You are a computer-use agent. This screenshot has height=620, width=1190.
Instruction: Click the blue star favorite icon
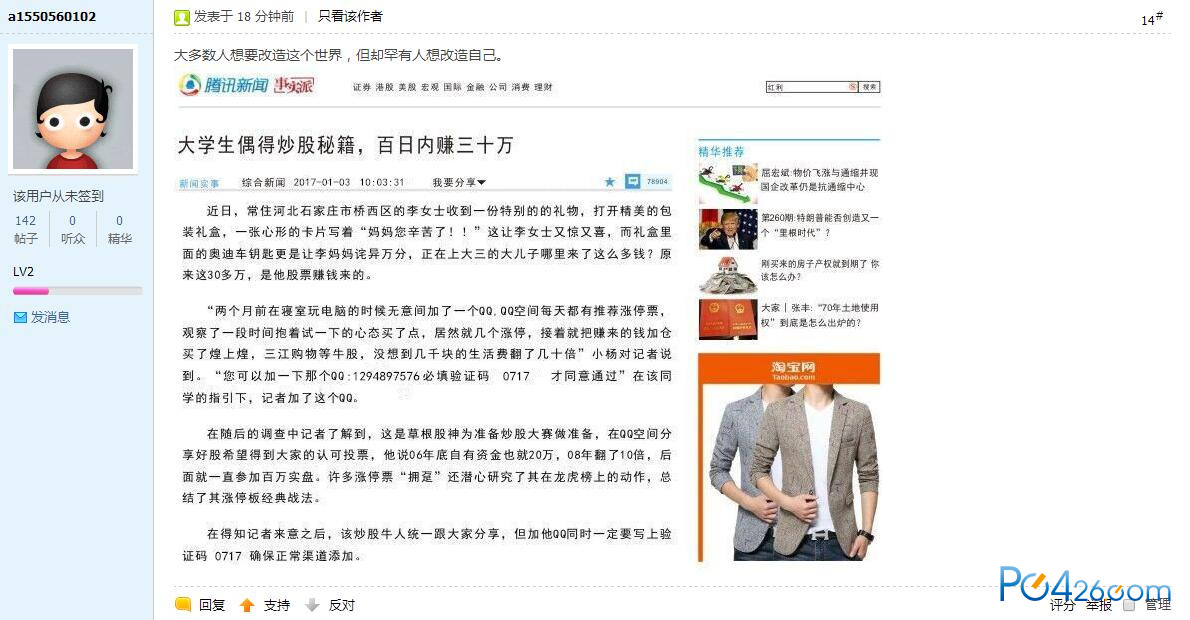tap(609, 182)
